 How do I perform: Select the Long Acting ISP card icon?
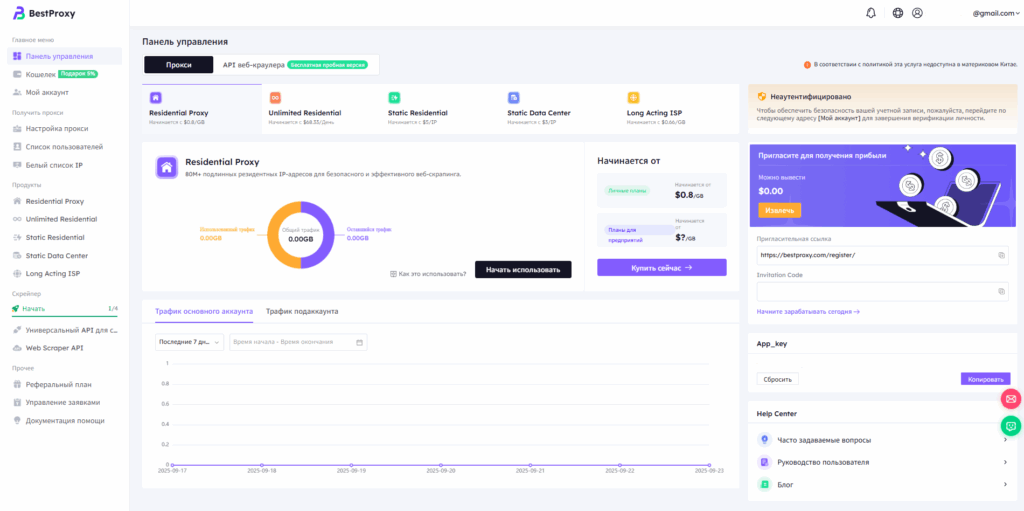click(x=633, y=98)
